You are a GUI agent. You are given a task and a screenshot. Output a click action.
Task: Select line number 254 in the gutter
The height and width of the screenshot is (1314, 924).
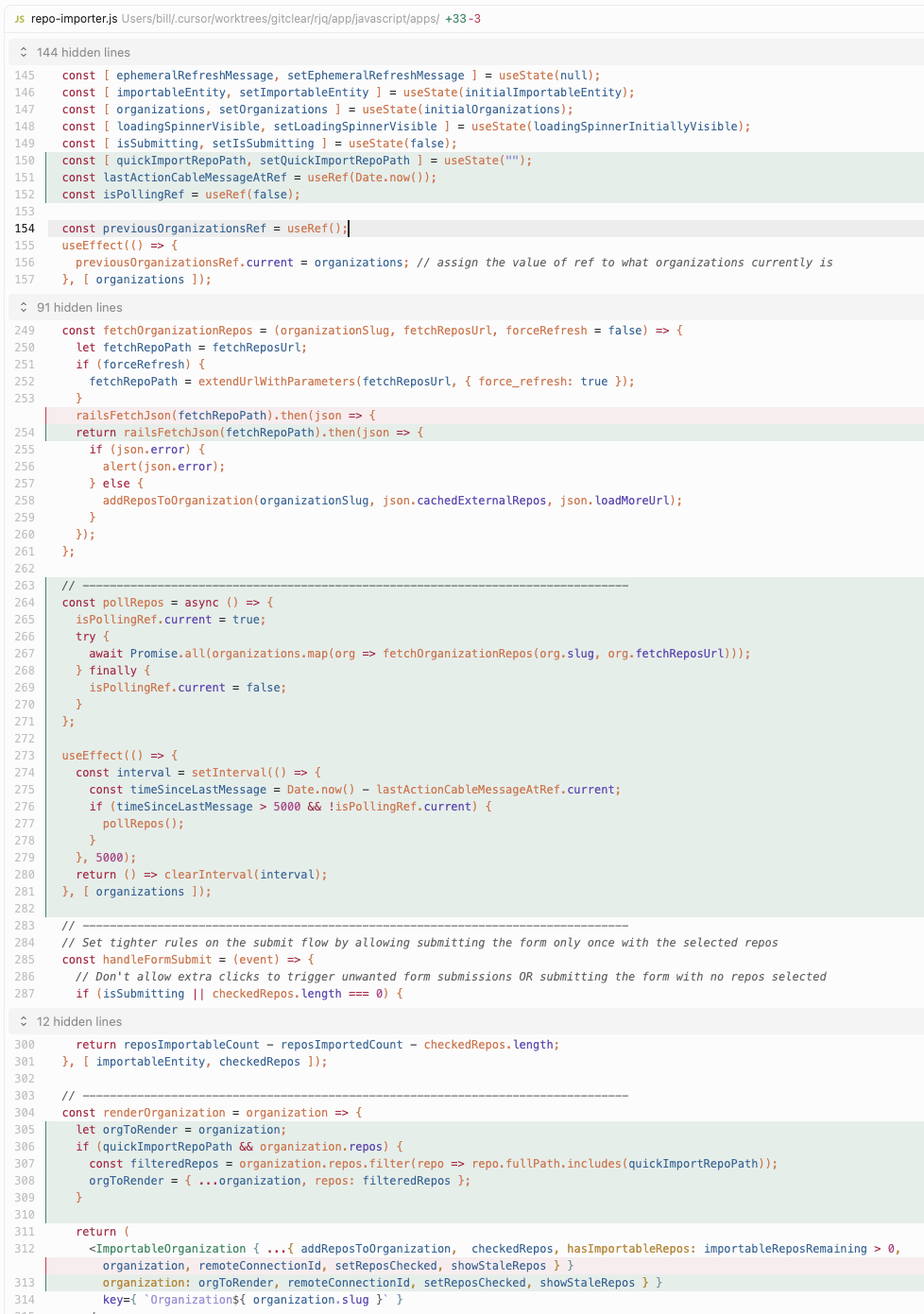pyautogui.click(x=25, y=433)
